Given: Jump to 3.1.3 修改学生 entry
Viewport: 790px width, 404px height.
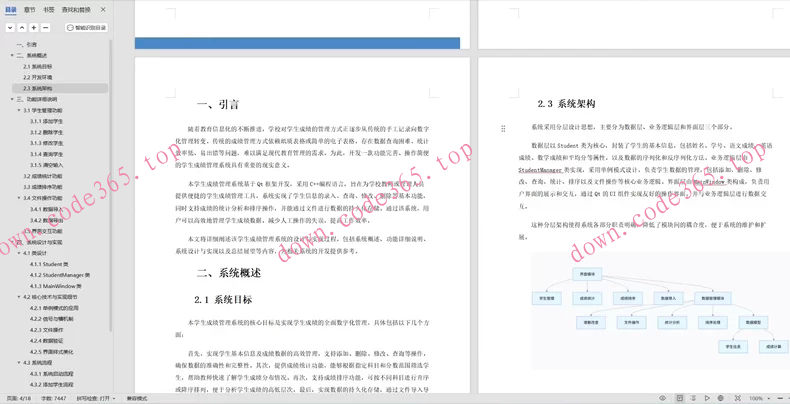Looking at the screenshot, I should pos(46,143).
